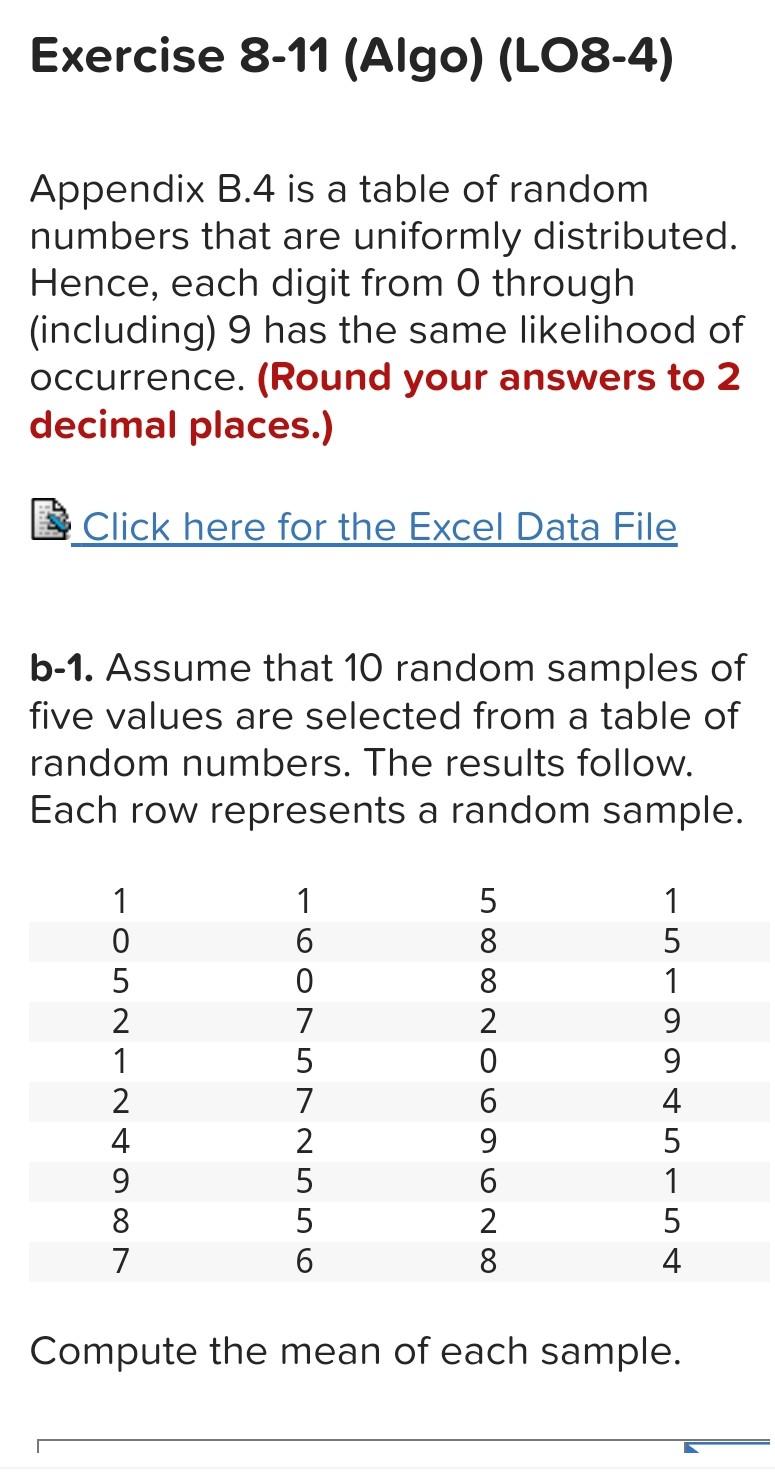Click the Exercise 8-11 (Algo) heading

click(x=355, y=57)
